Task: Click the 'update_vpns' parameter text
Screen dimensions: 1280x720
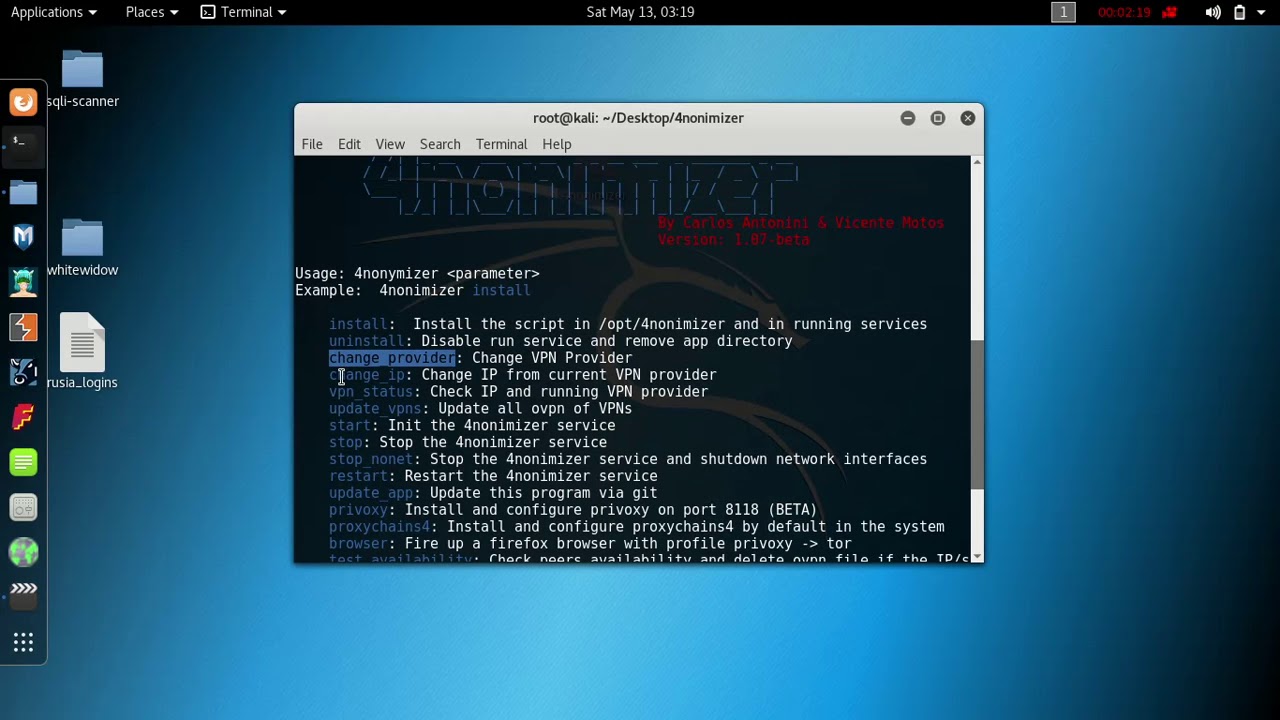Action: coord(375,409)
